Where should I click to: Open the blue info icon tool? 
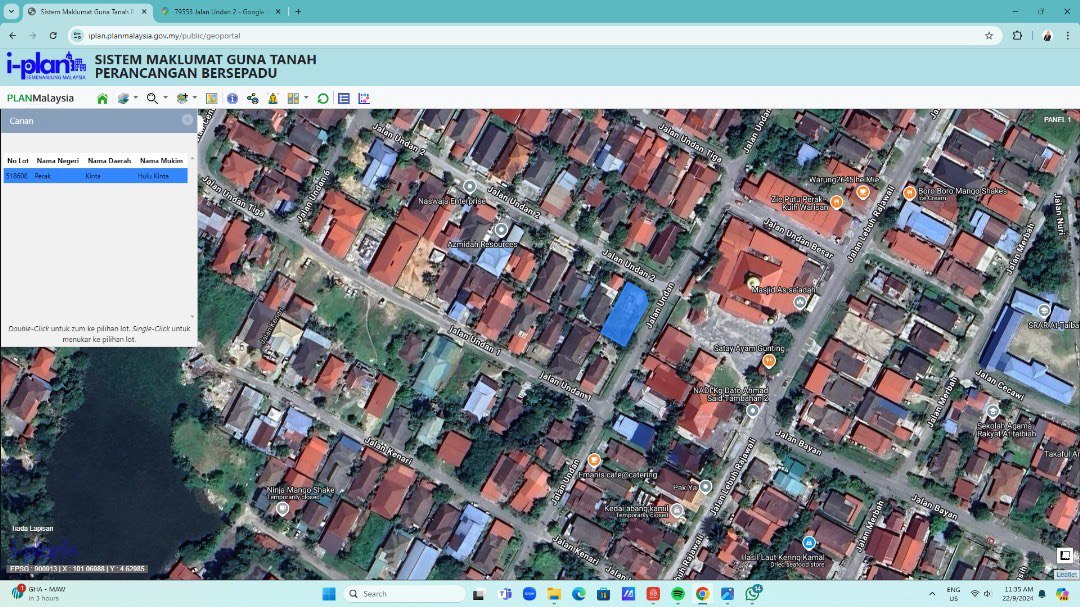[232, 98]
